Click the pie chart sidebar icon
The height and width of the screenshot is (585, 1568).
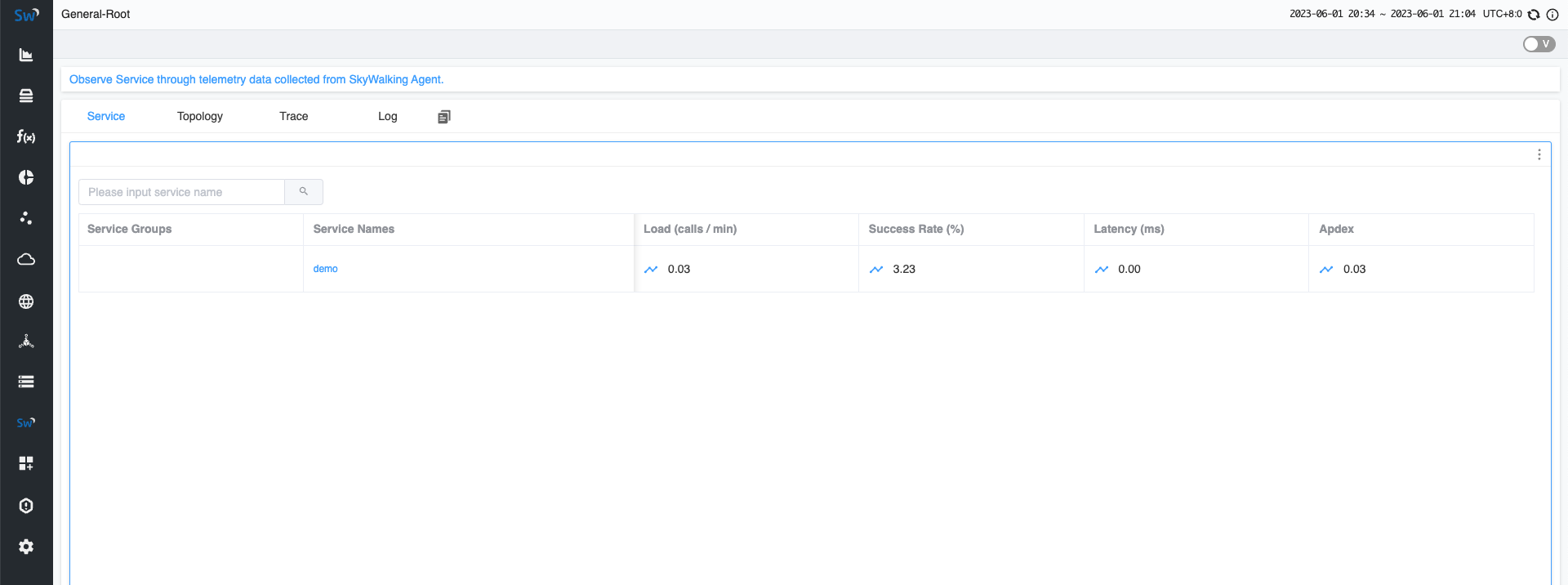[26, 177]
